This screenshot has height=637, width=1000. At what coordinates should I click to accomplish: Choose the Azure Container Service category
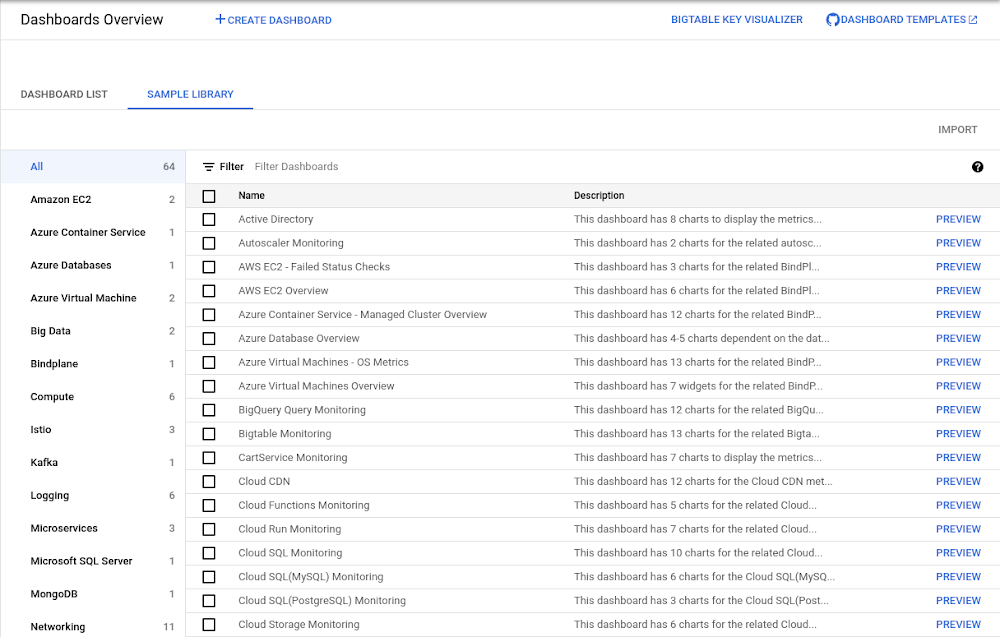click(93, 233)
